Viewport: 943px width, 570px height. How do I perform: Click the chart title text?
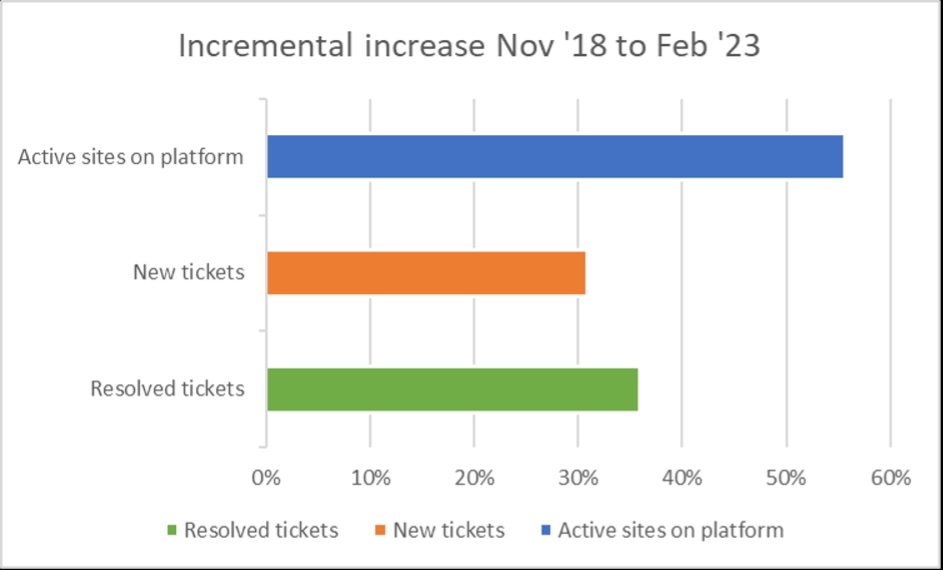pyautogui.click(x=469, y=47)
